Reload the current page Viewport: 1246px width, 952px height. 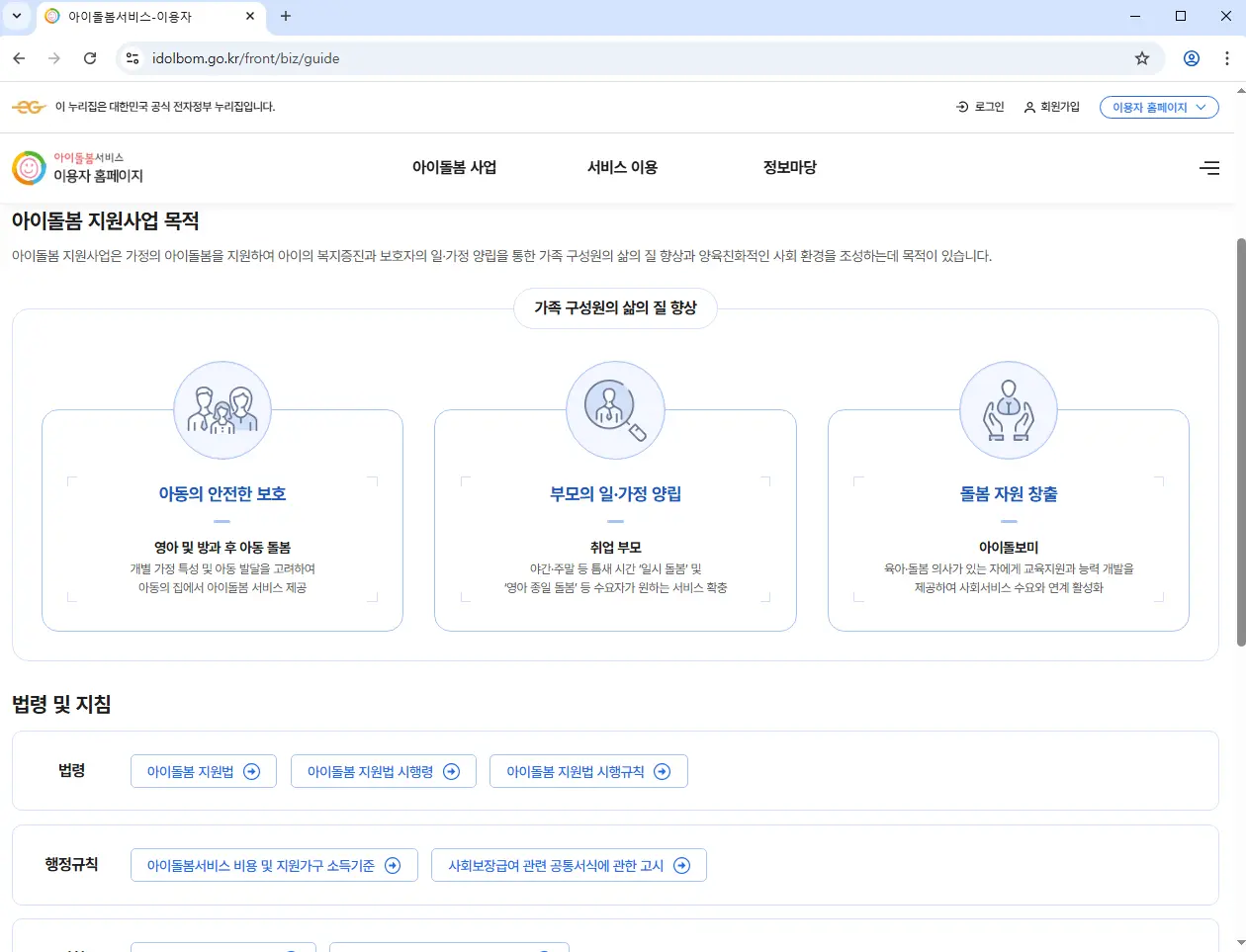pos(90,58)
